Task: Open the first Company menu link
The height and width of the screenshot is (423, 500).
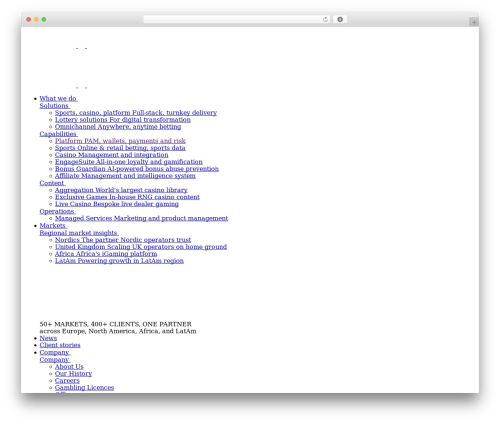Action: point(55,352)
